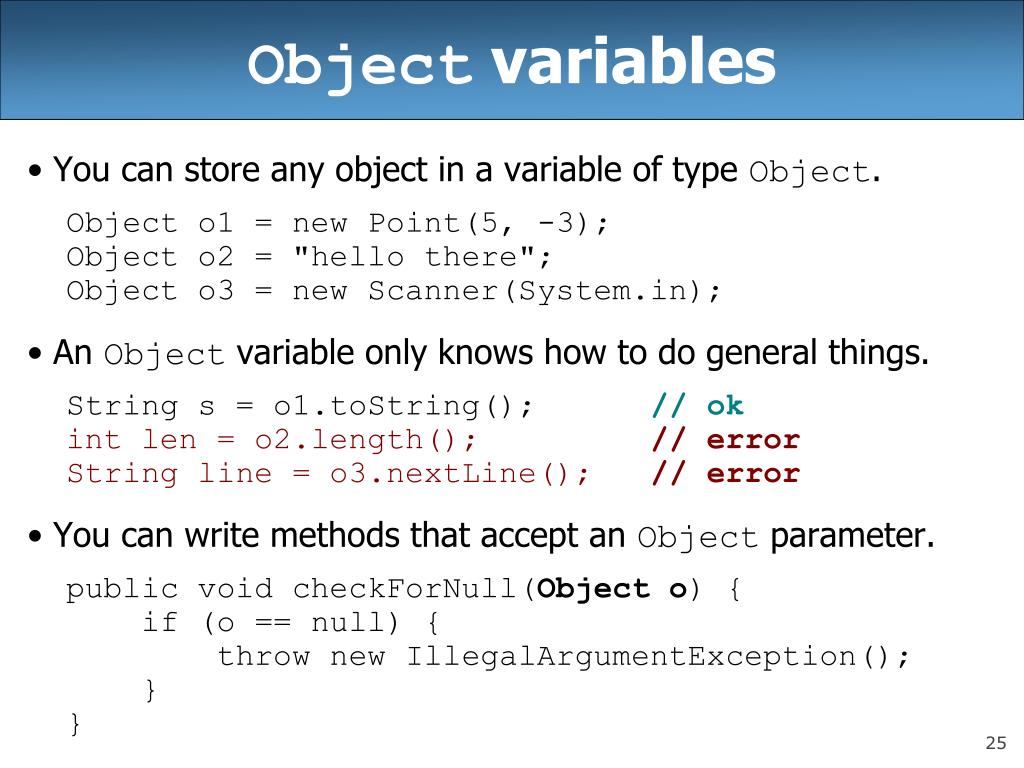
Task: Click the green '// ok' comment
Action: click(x=697, y=406)
